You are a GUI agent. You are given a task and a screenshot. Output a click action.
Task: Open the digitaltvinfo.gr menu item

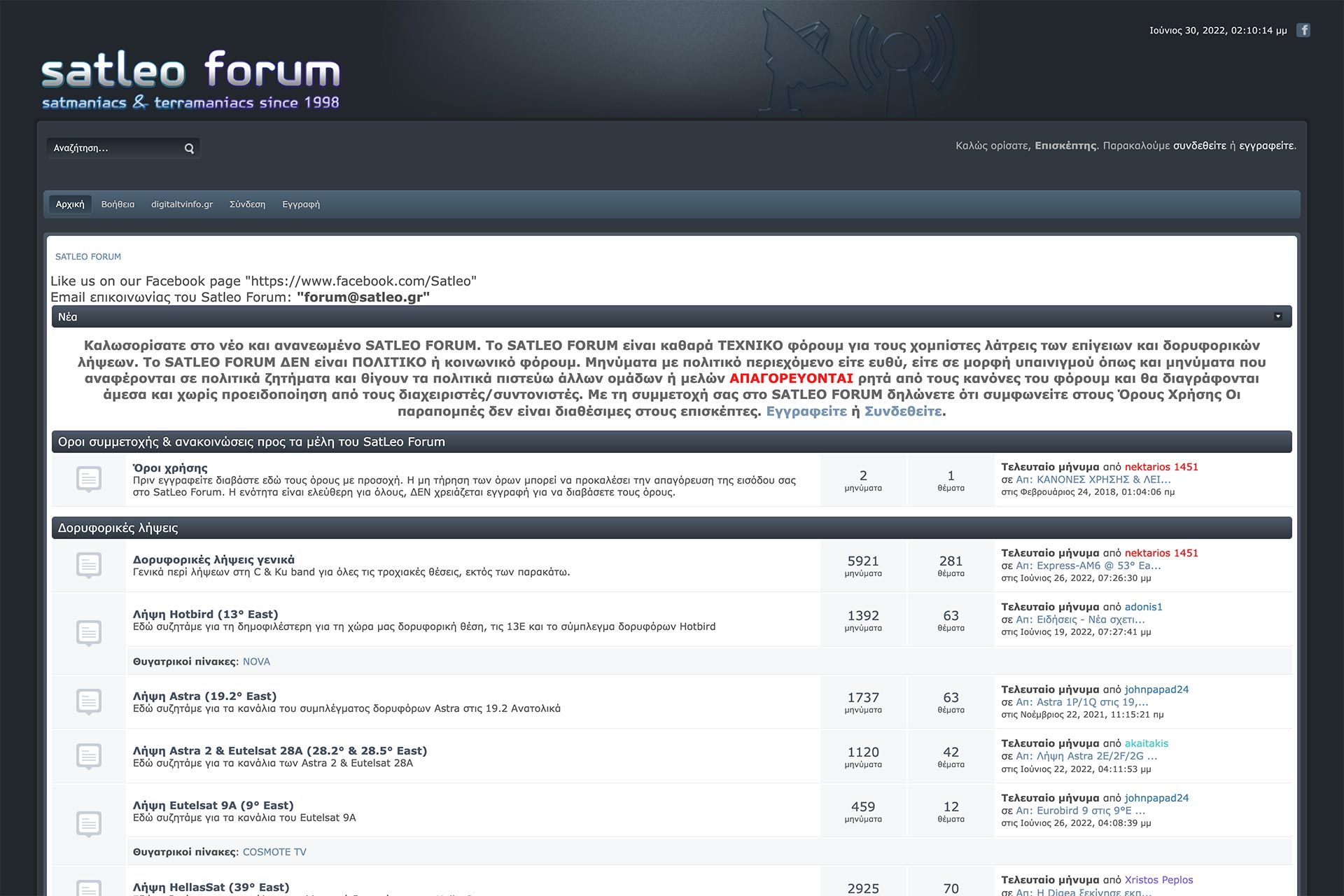182,204
